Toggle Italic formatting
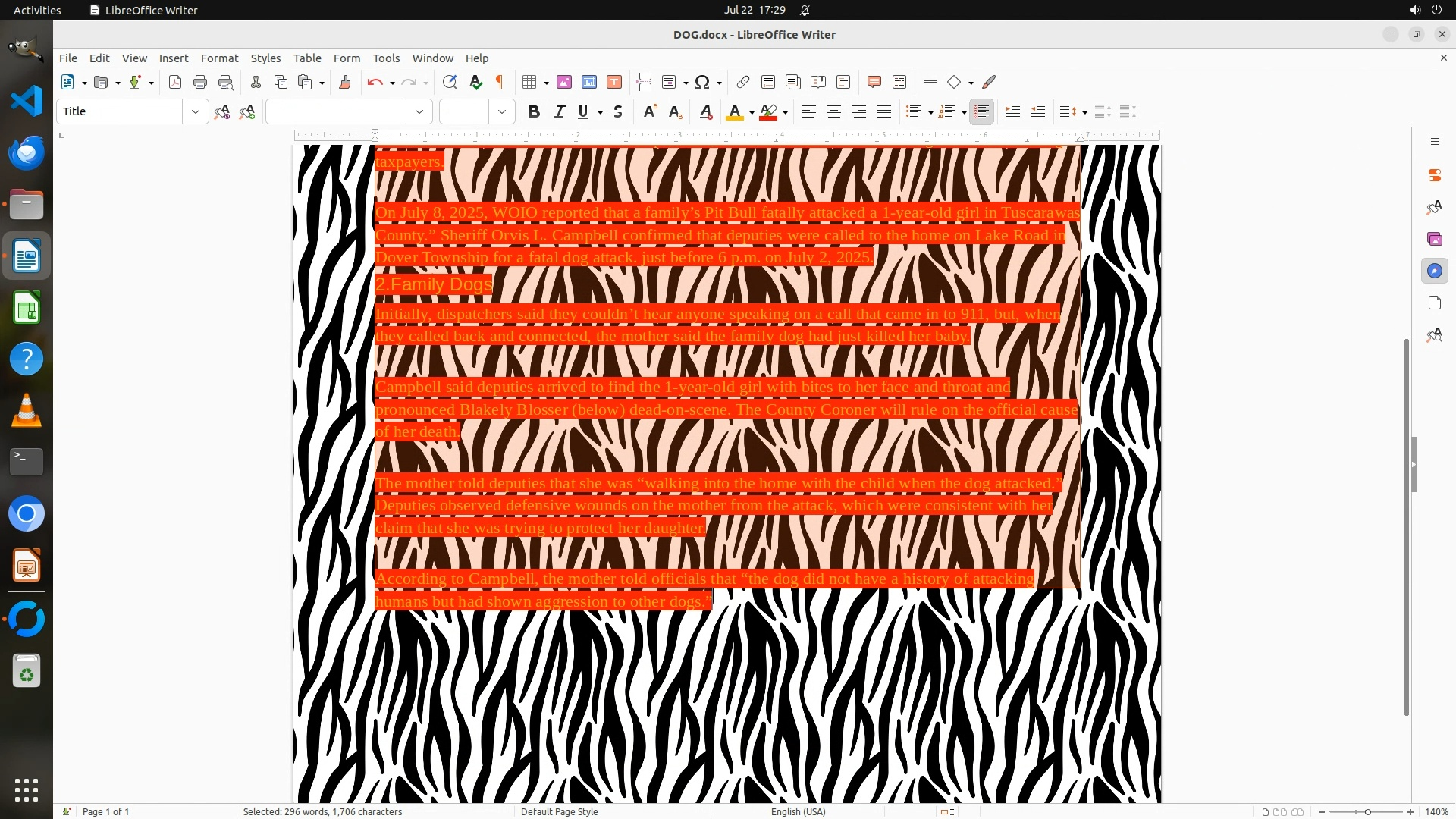This screenshot has height=819, width=1456. click(x=559, y=112)
